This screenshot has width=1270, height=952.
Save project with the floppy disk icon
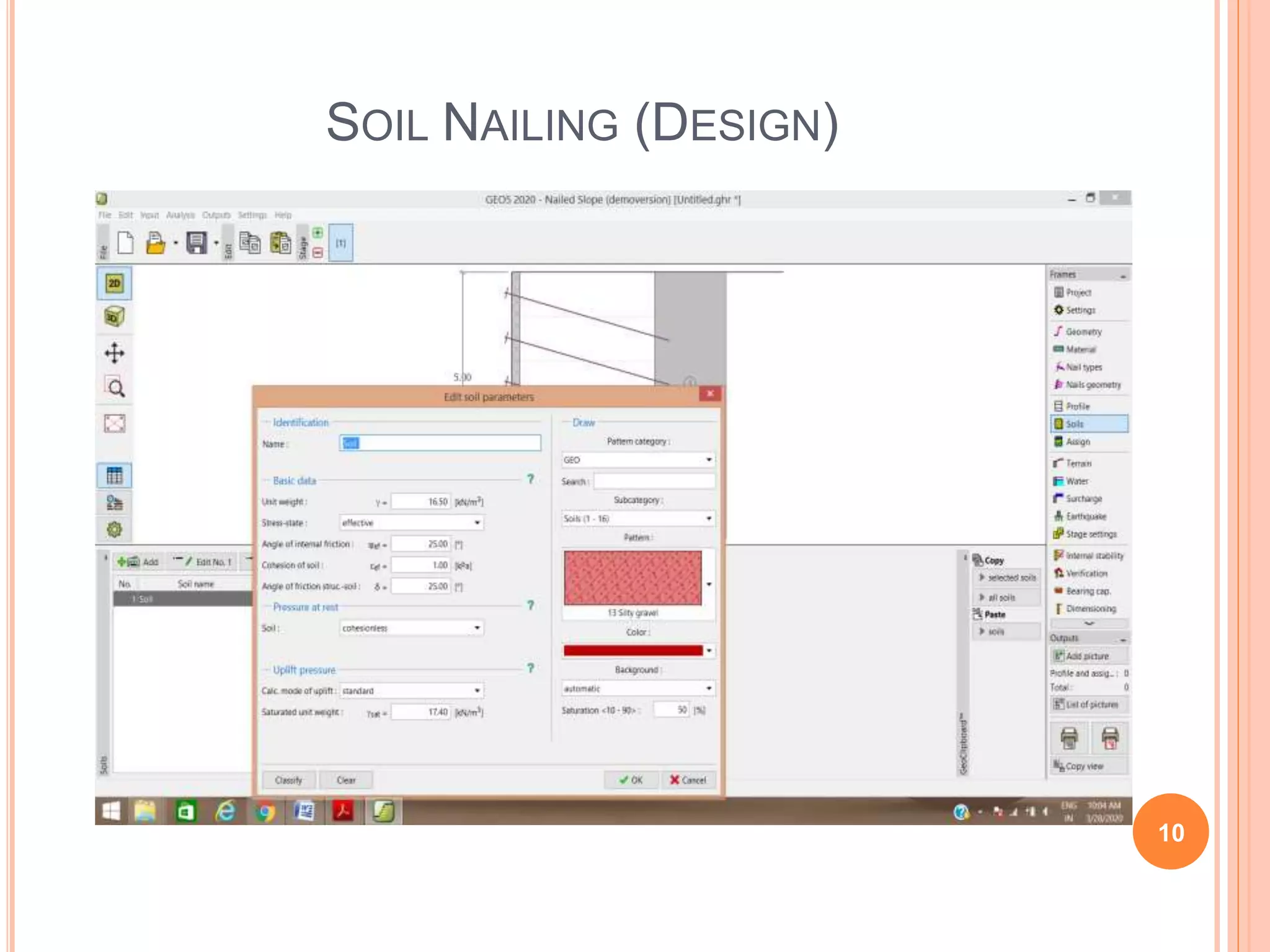[x=197, y=242]
